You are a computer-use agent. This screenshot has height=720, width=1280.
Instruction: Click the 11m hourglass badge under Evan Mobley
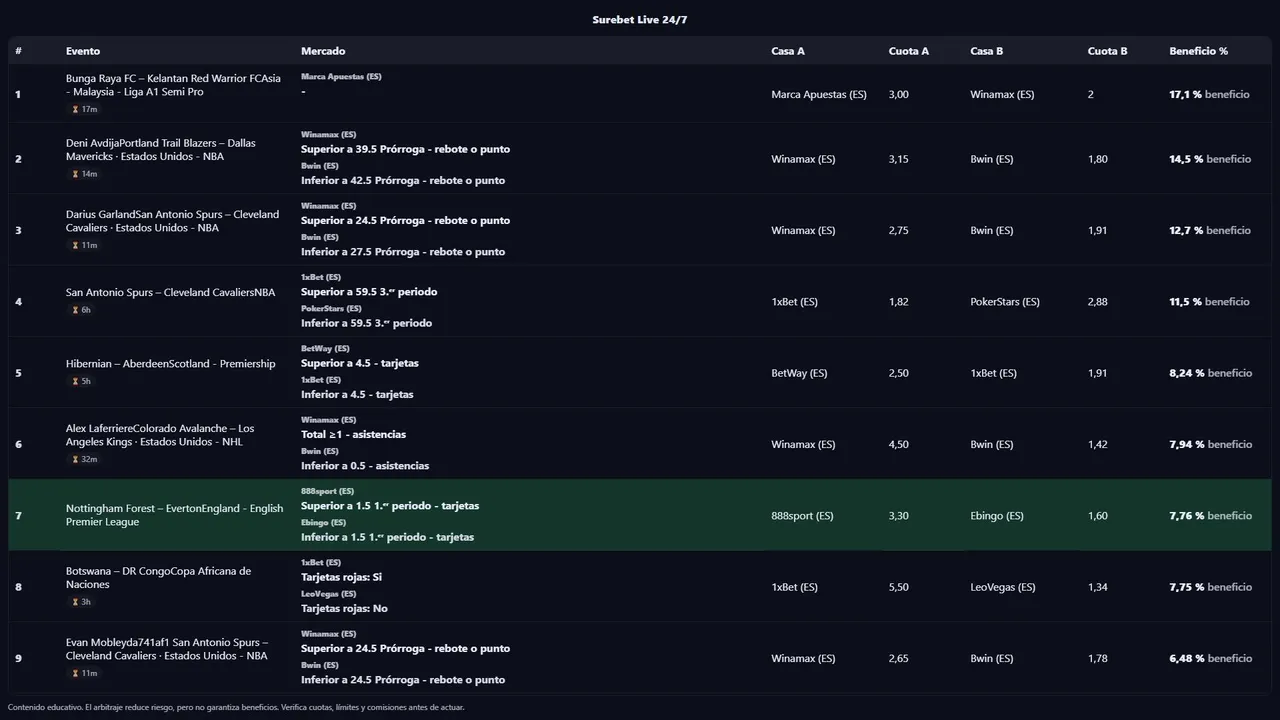[85, 673]
